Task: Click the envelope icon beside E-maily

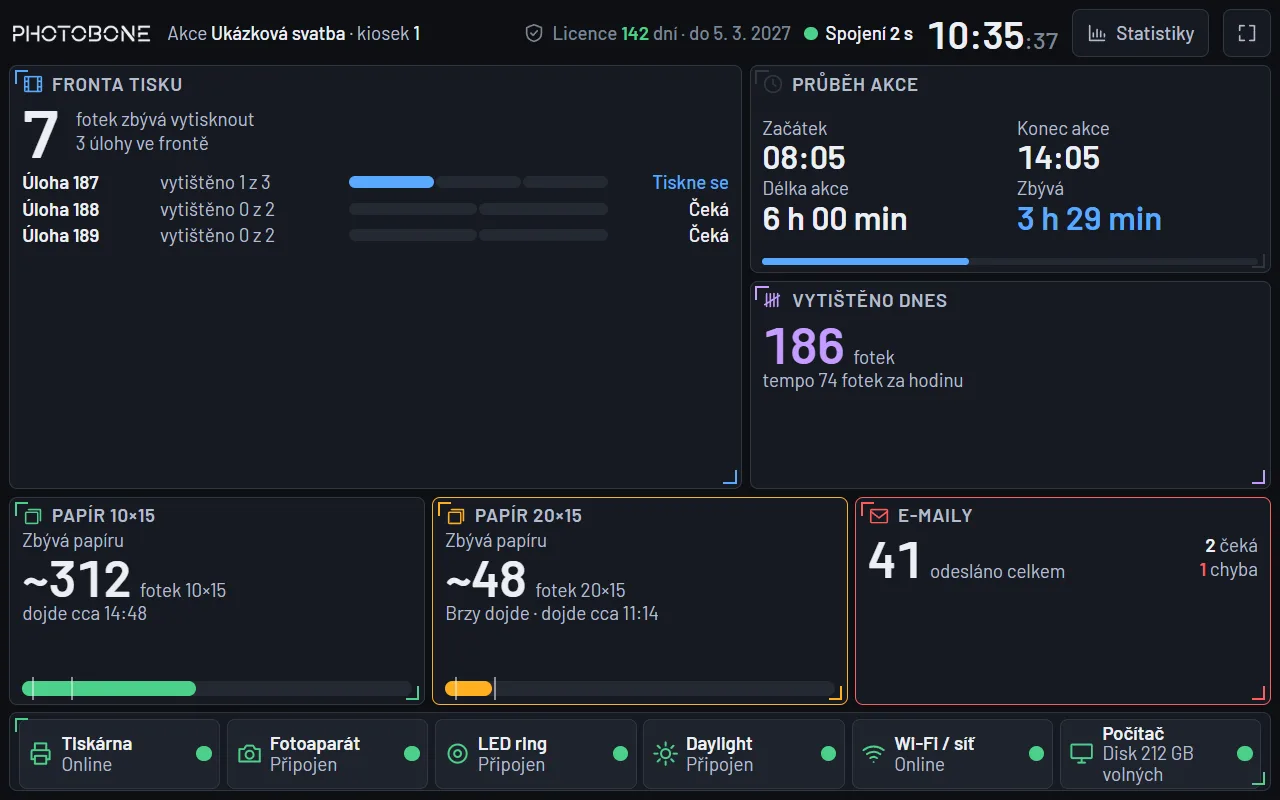Action: (879, 516)
